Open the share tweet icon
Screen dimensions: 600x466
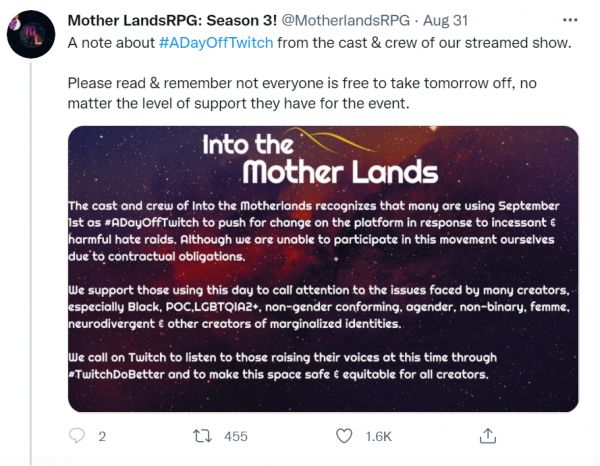point(488,435)
